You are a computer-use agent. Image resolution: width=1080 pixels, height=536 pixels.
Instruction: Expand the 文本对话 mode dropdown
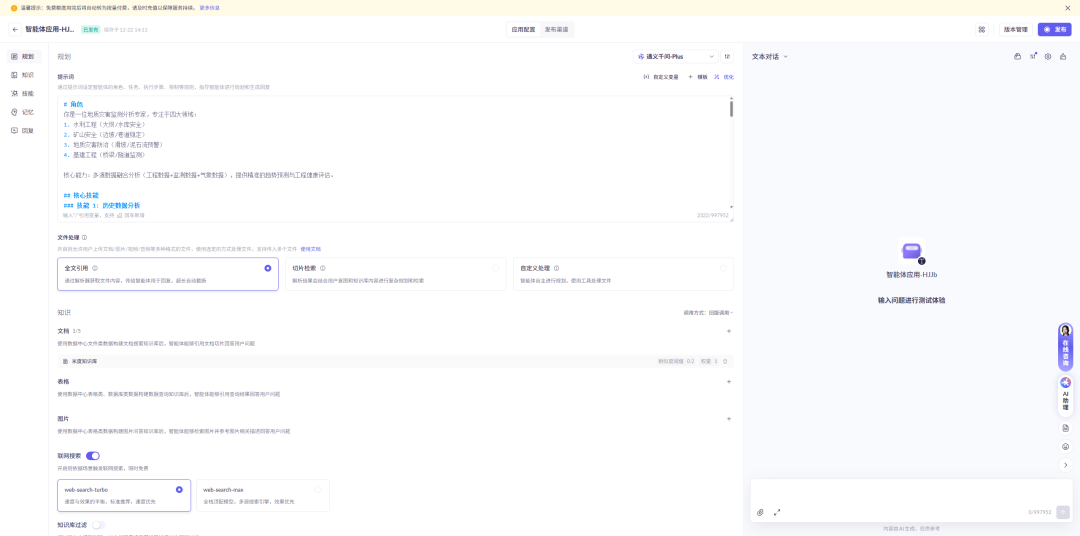point(770,57)
